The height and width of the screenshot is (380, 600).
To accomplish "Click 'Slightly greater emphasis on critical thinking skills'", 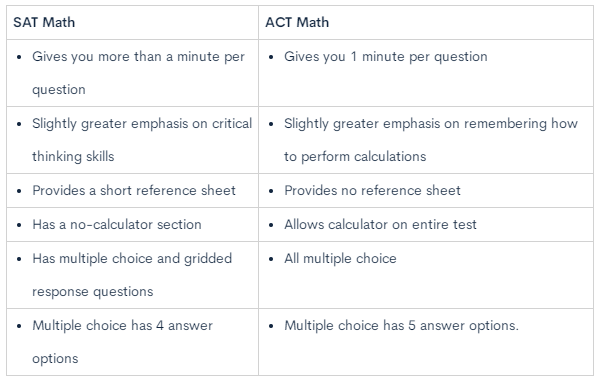I will (142, 140).
